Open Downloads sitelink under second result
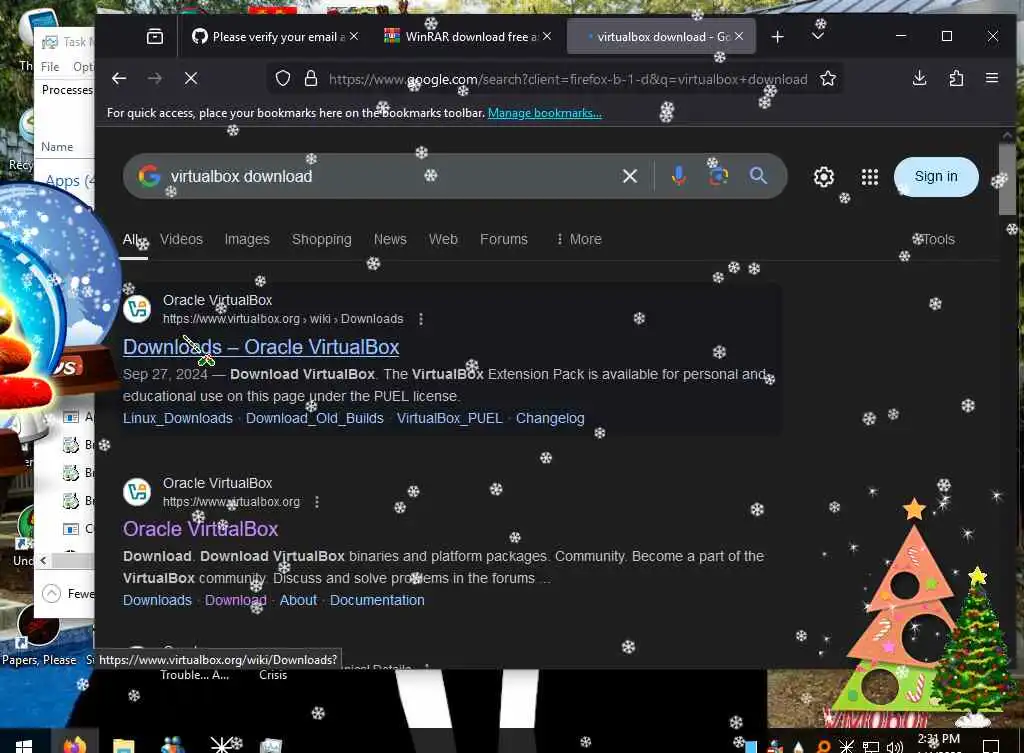The image size is (1024, 753). 157,600
